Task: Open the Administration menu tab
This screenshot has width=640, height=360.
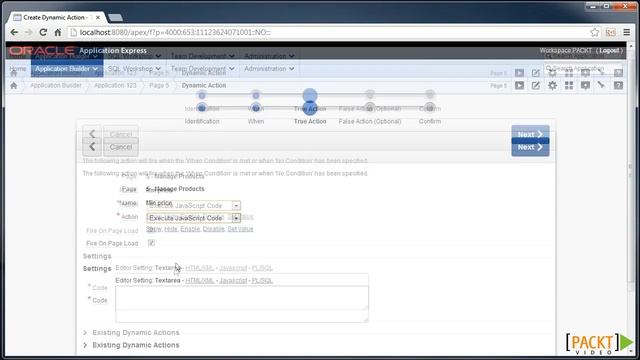Action: point(269,69)
